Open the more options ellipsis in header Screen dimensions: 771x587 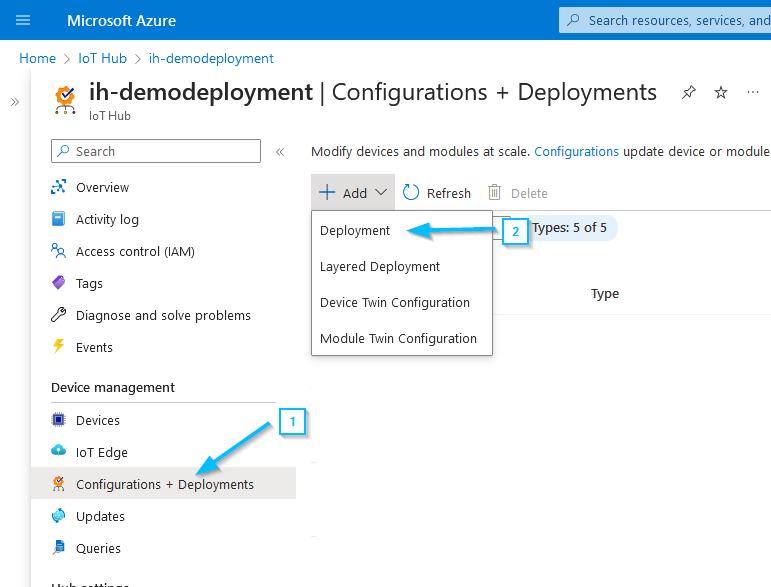pyautogui.click(x=753, y=93)
